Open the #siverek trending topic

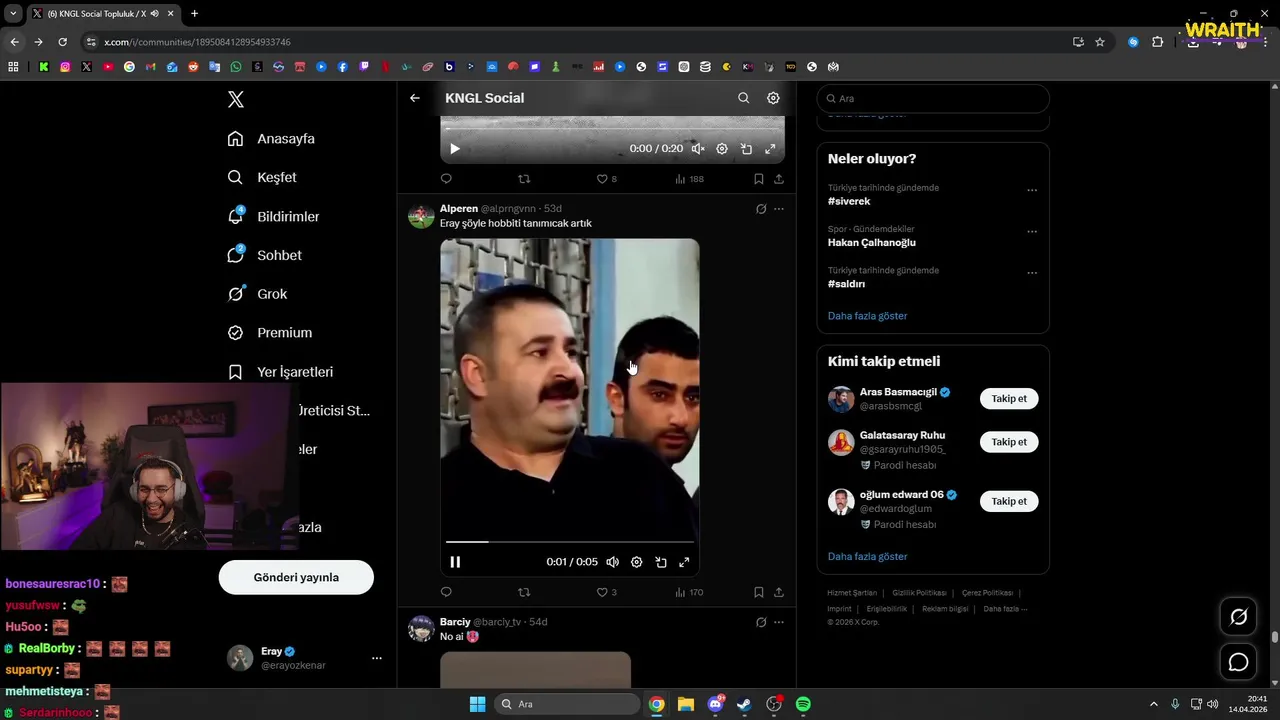[x=849, y=201]
